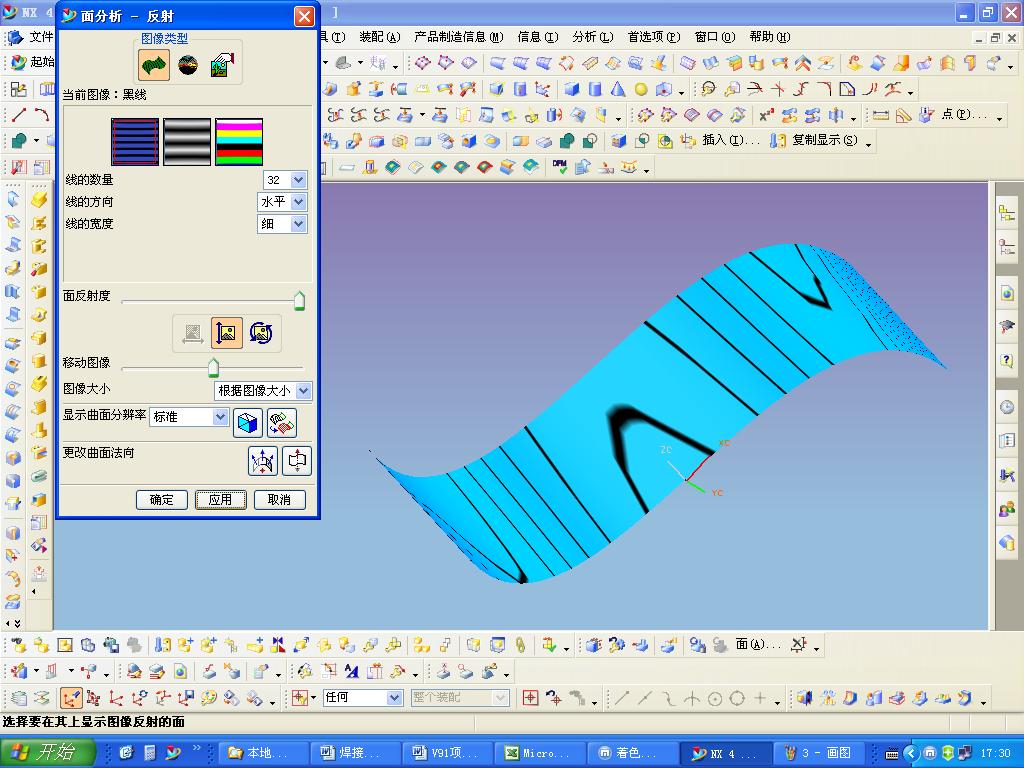Open the 分析(L) menu
The image size is (1024, 768).
tap(592, 37)
